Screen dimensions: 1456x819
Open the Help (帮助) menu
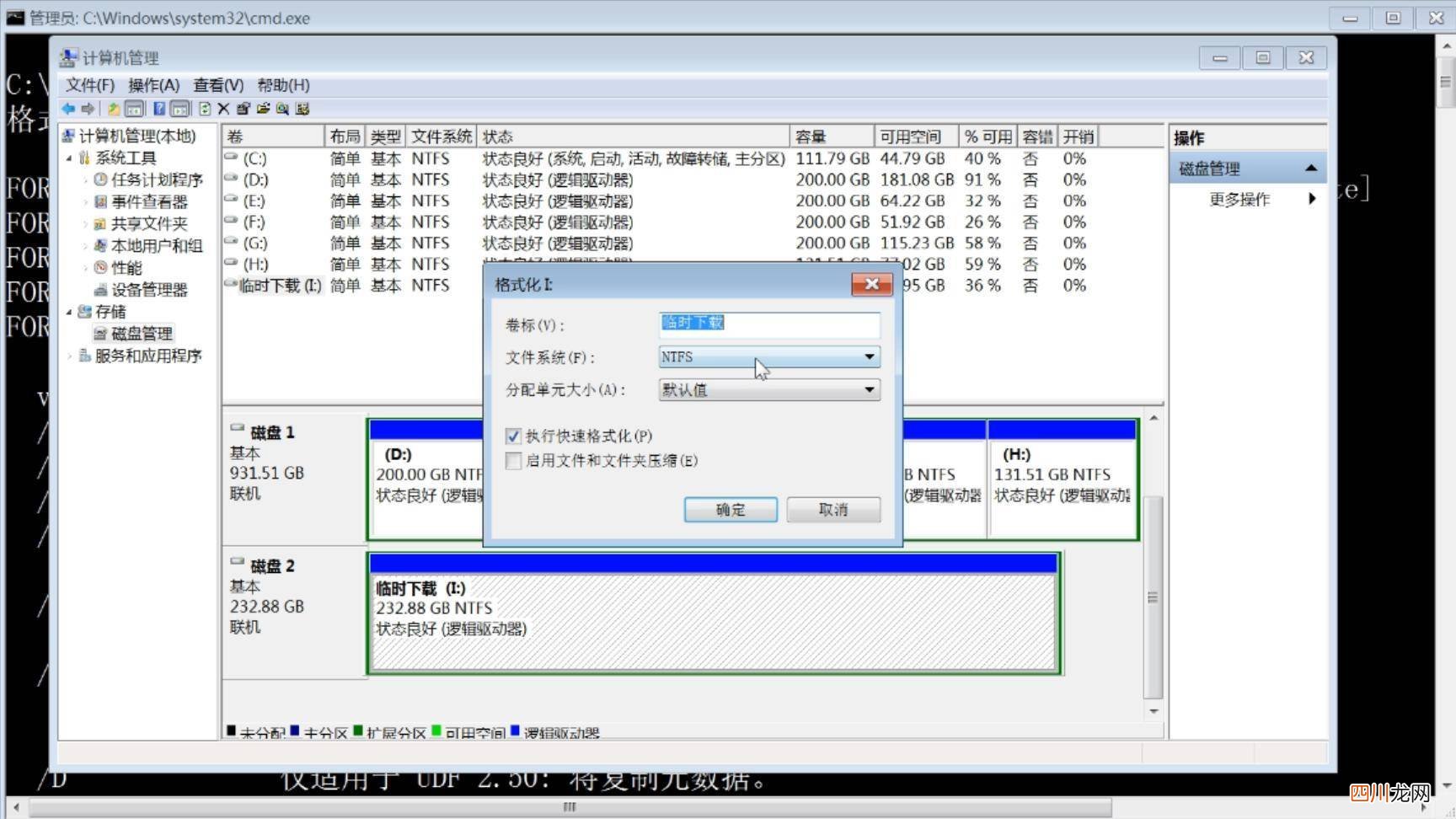pyautogui.click(x=283, y=85)
